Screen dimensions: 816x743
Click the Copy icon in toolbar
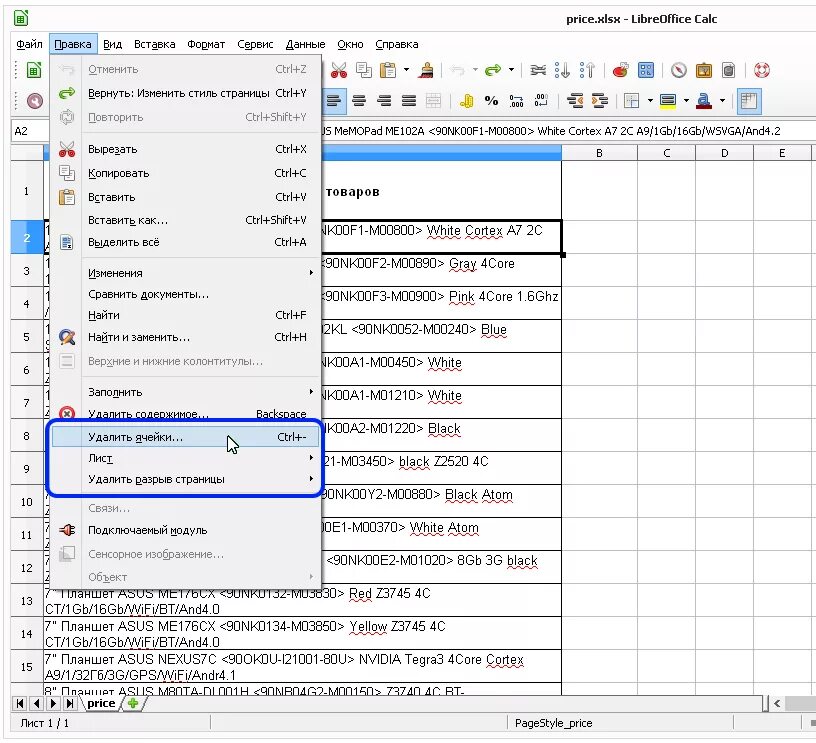[364, 70]
